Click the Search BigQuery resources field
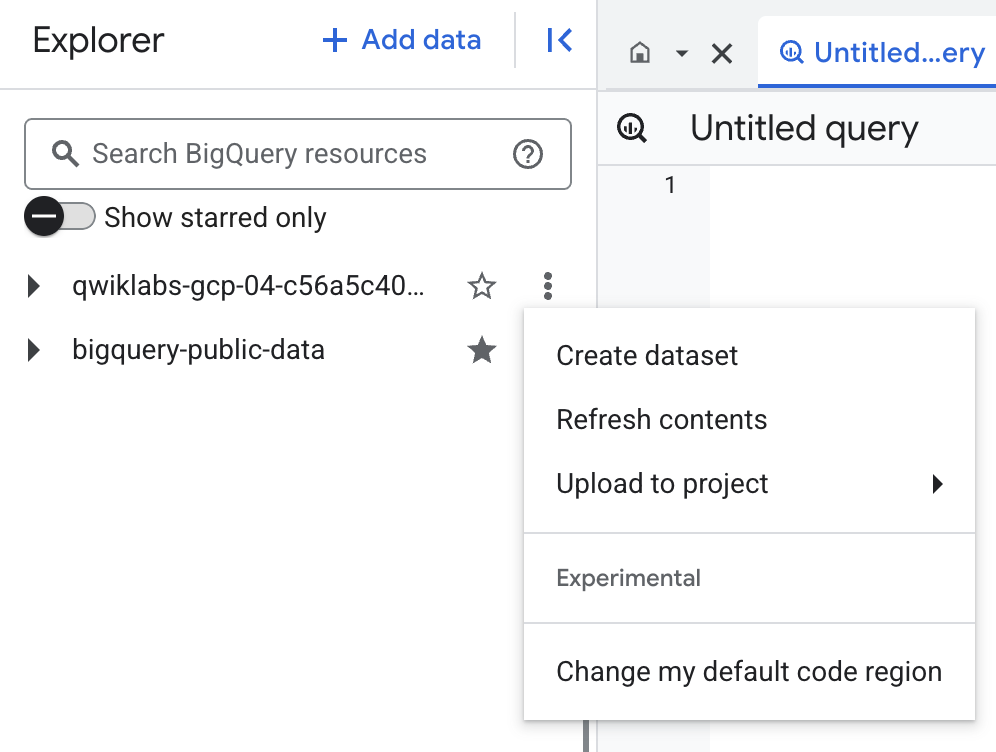The height and width of the screenshot is (752, 996). [x=298, y=154]
